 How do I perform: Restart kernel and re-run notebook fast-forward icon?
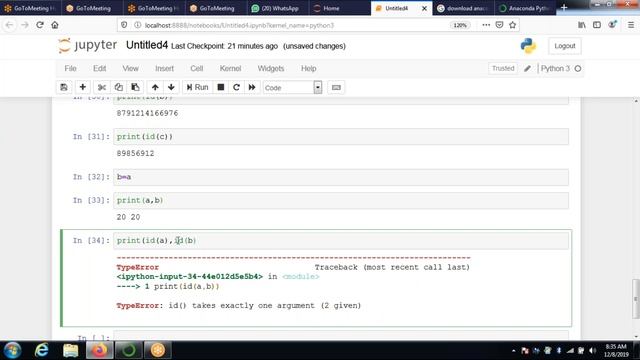(252, 87)
